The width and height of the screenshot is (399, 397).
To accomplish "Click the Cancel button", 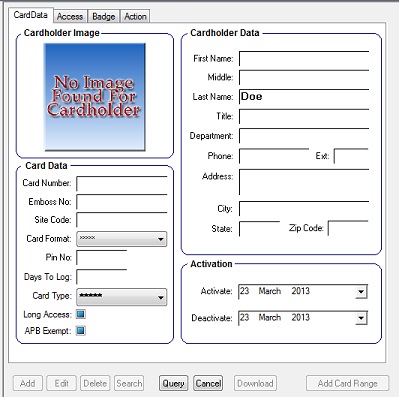I will [208, 383].
